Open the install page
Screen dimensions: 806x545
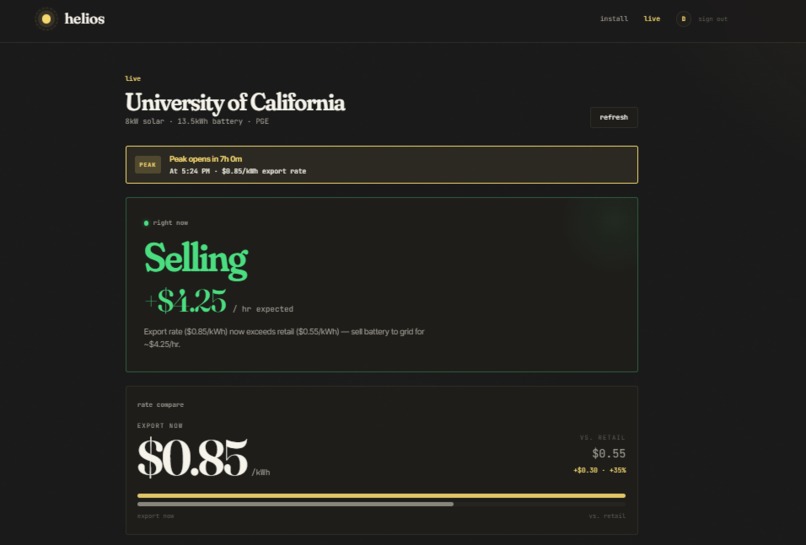click(614, 19)
